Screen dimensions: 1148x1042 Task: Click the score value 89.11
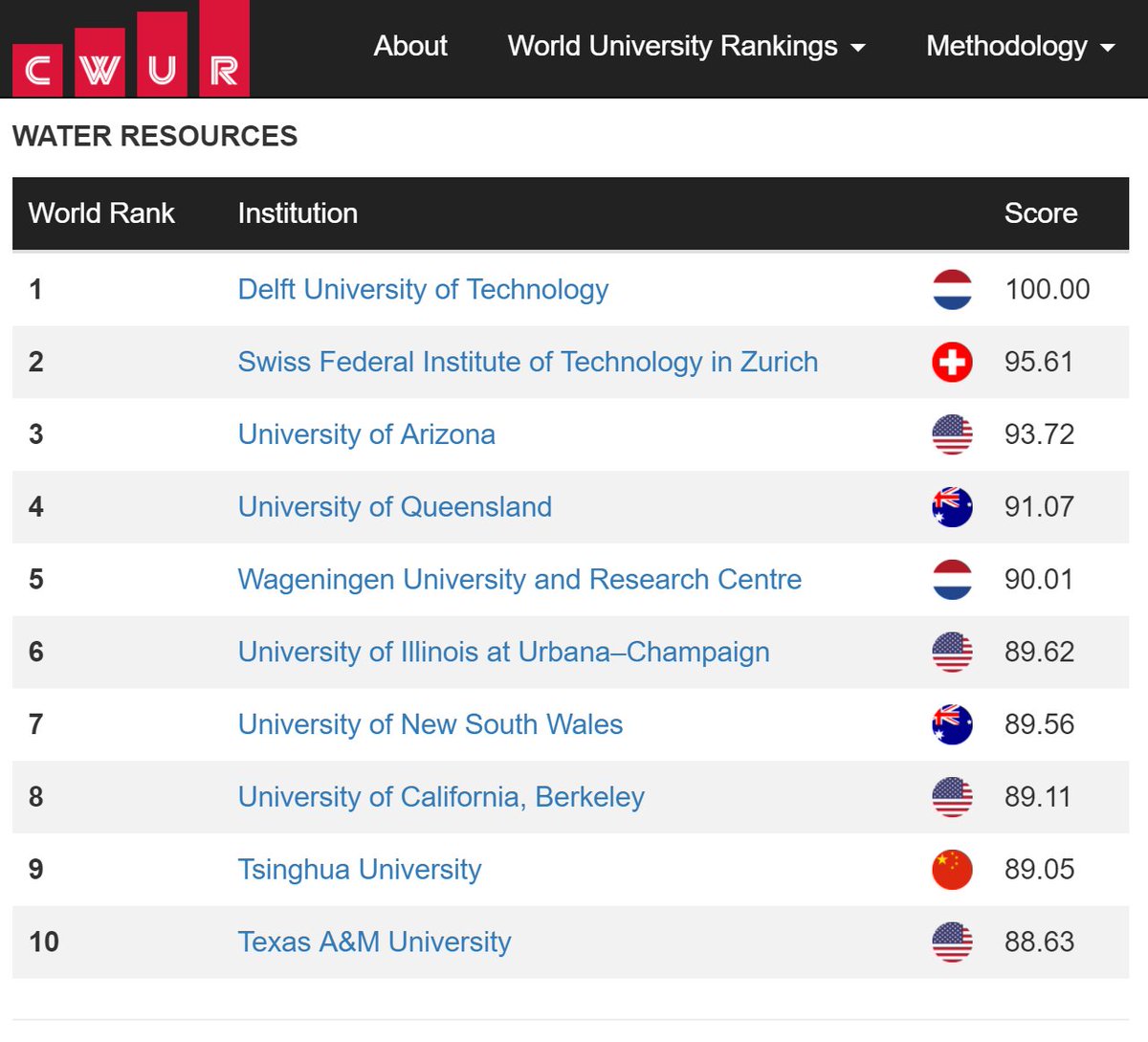coord(1038,797)
